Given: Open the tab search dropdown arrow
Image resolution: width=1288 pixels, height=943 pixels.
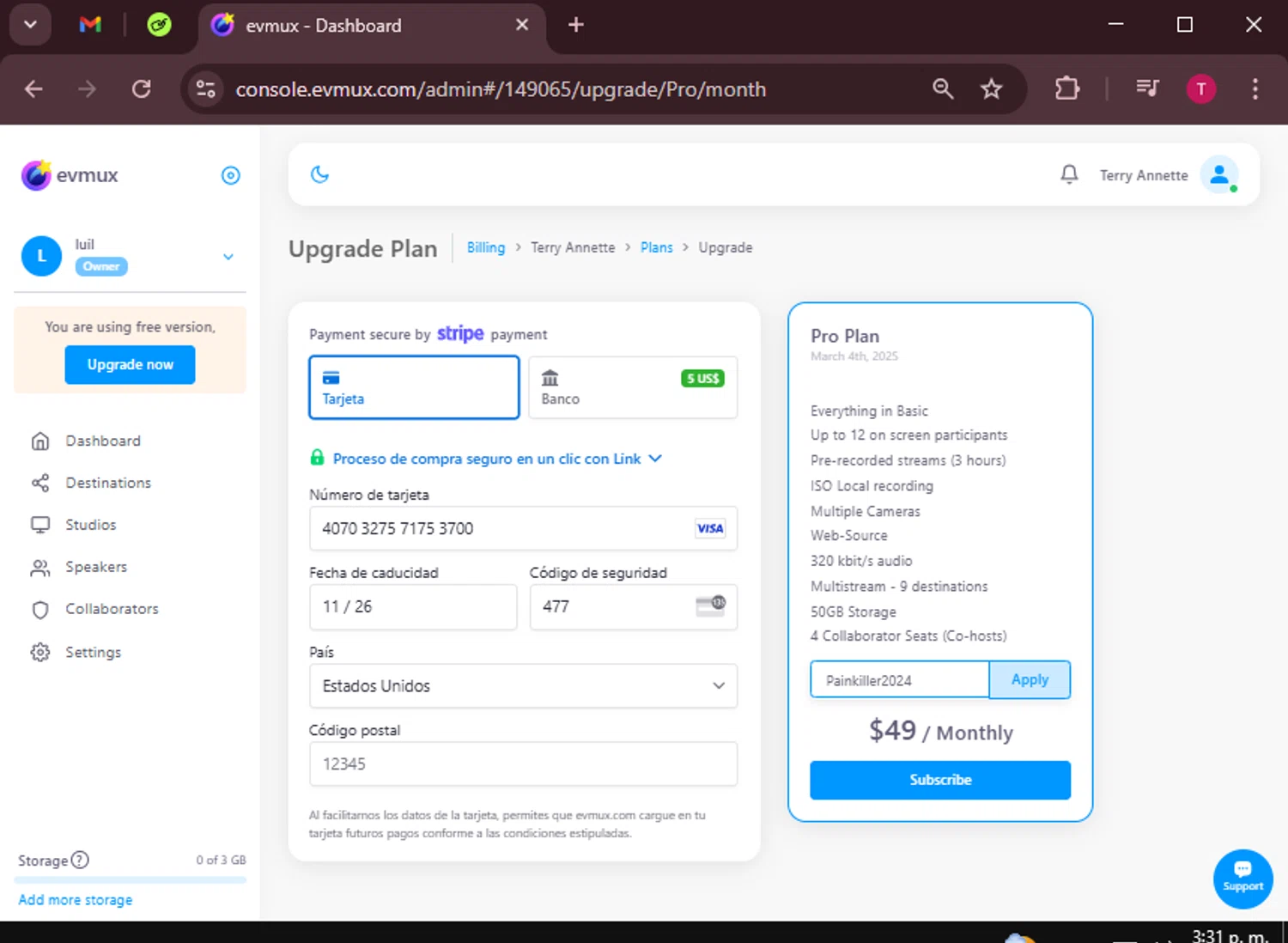Looking at the screenshot, I should pyautogui.click(x=30, y=25).
